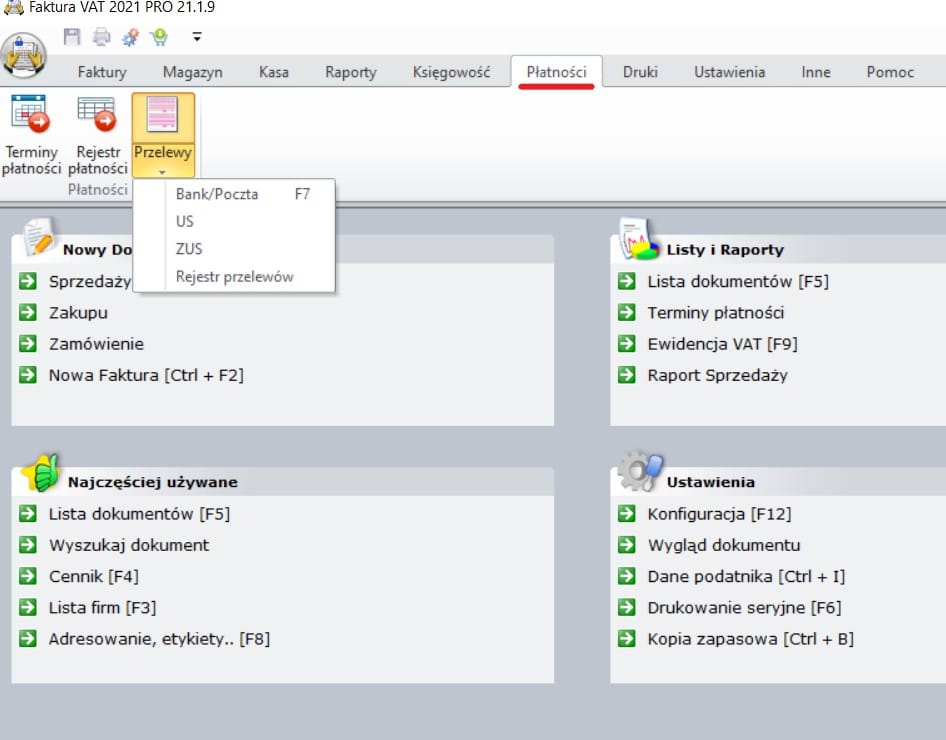Click the shopping cart icon

pos(159,37)
